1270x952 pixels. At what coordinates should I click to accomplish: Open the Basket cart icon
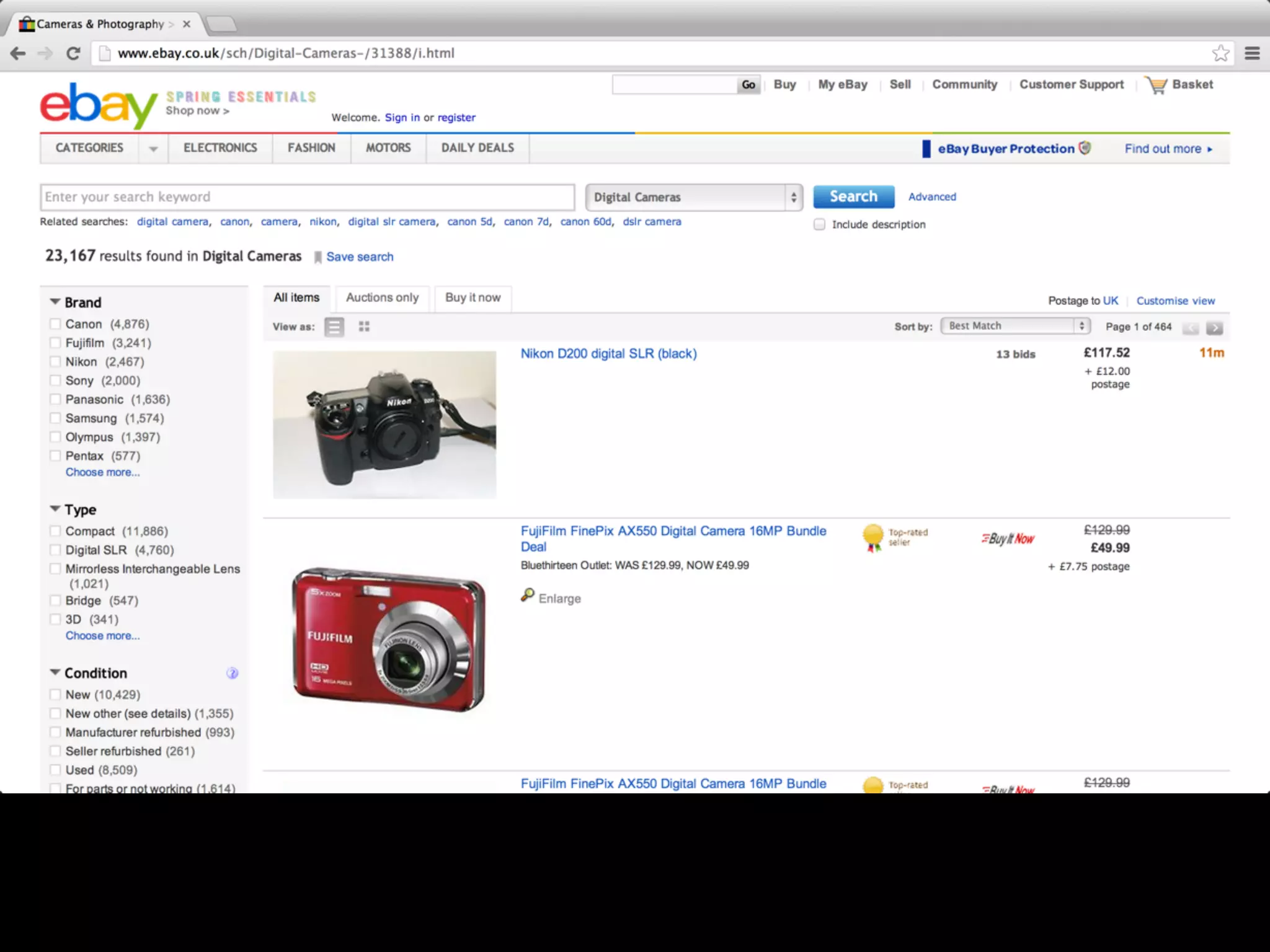coord(1157,85)
